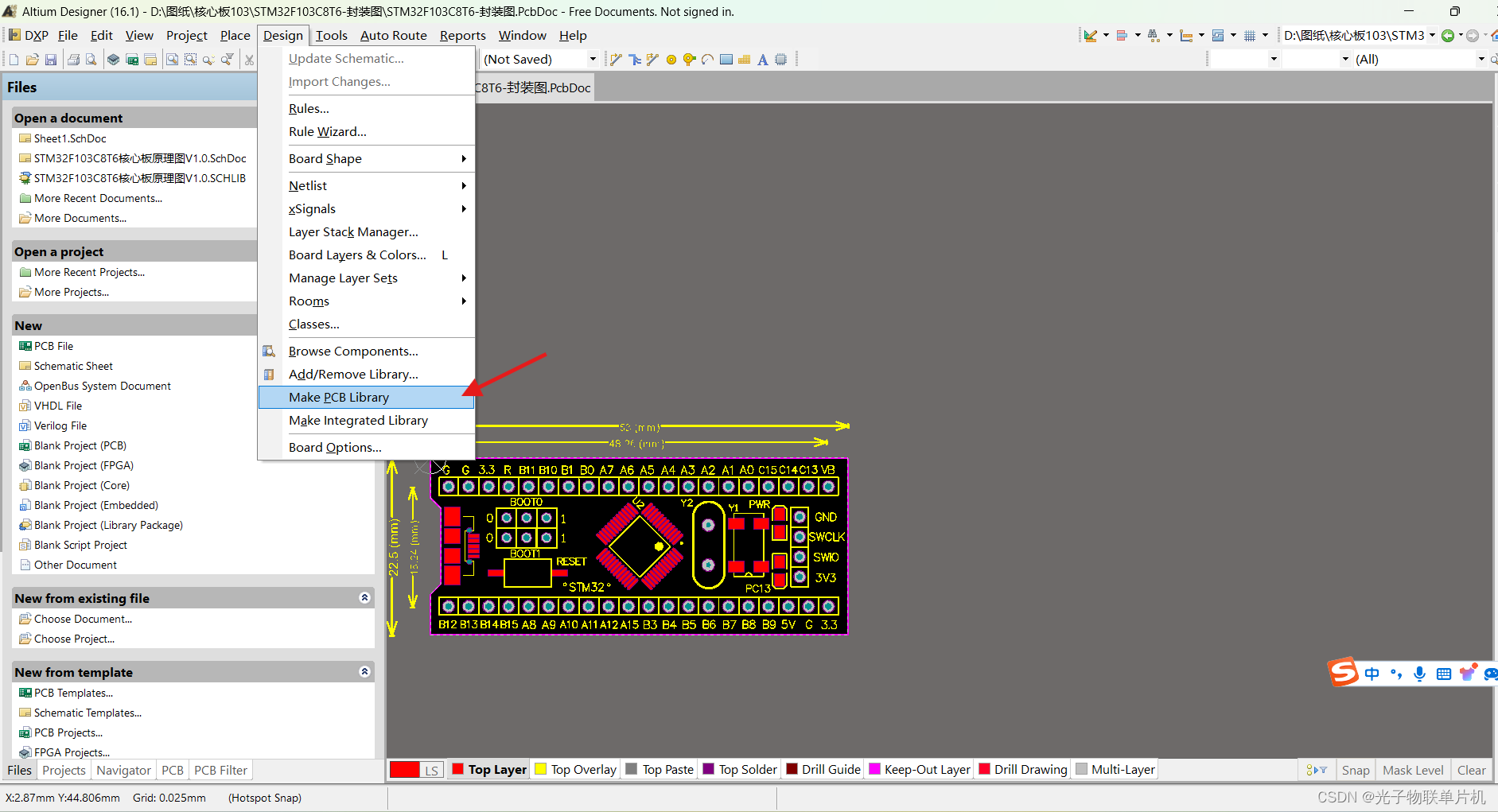Expand Board Shape submenu arrow
The image size is (1498, 812).
tap(464, 159)
